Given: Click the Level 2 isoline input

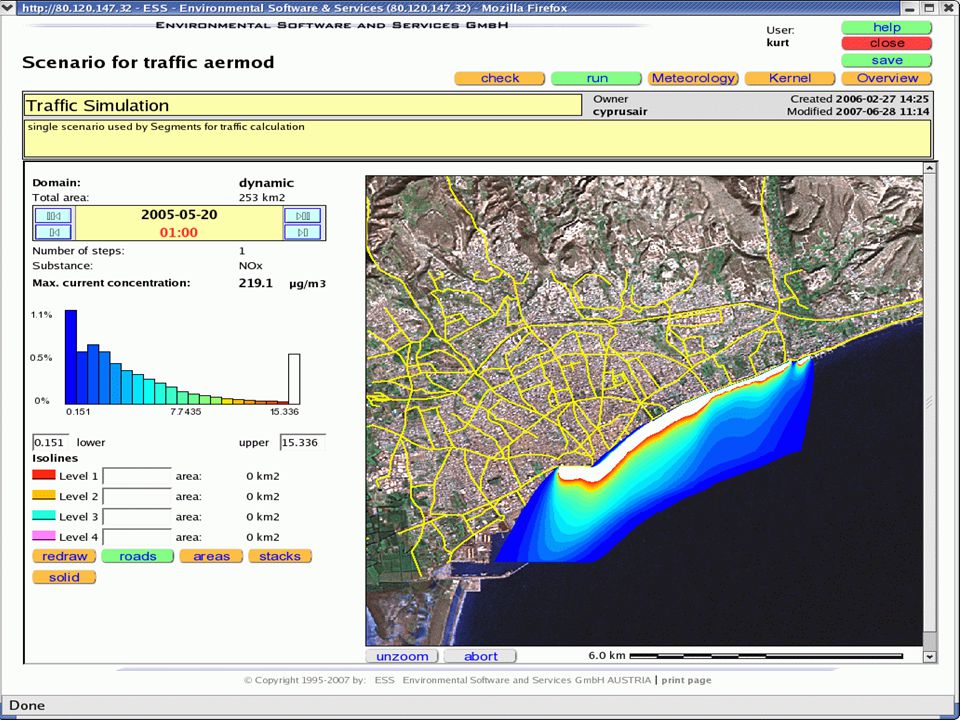Looking at the screenshot, I should click(x=137, y=497).
